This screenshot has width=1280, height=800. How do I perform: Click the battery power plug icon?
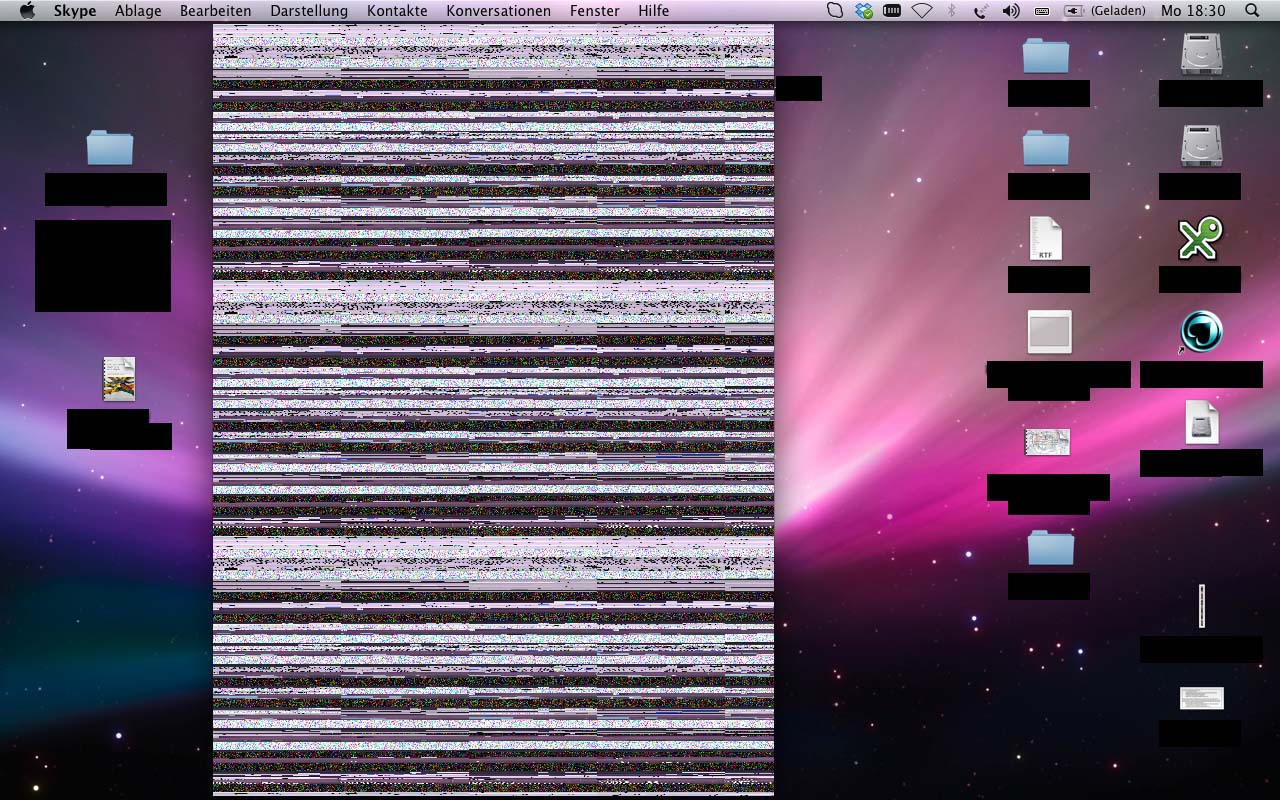(1074, 10)
